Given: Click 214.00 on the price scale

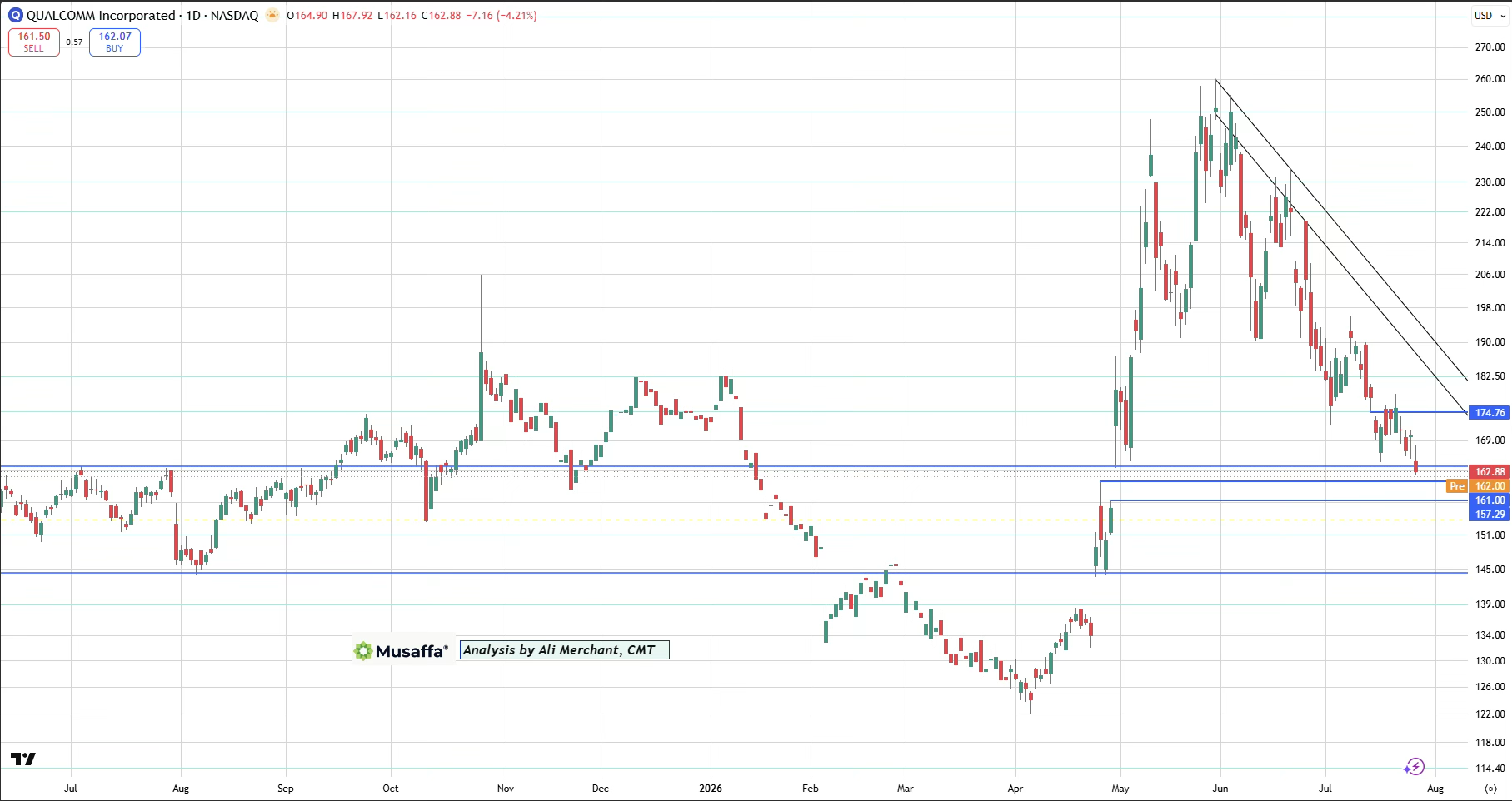Looking at the screenshot, I should (x=1490, y=243).
